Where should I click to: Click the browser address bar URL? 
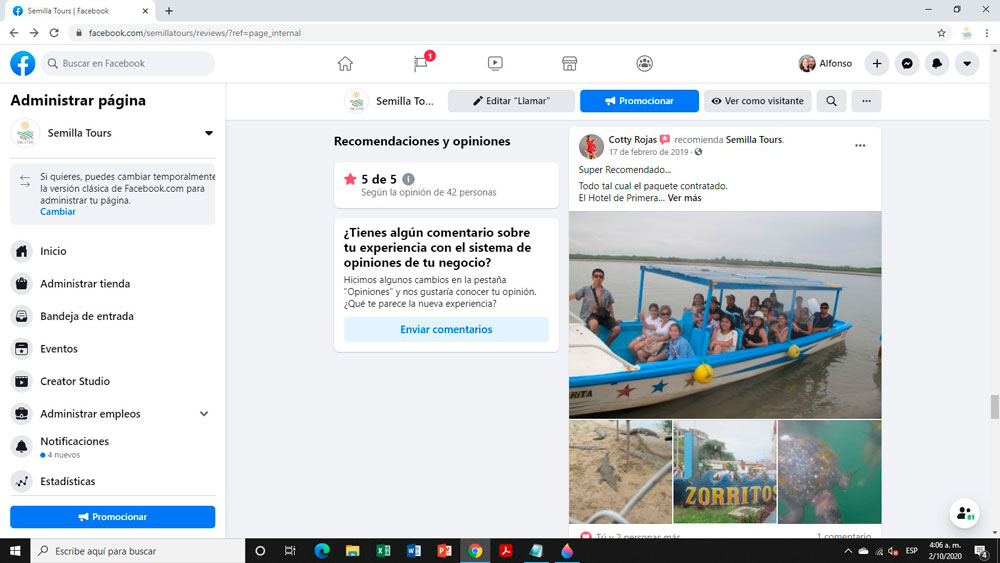coord(195,33)
